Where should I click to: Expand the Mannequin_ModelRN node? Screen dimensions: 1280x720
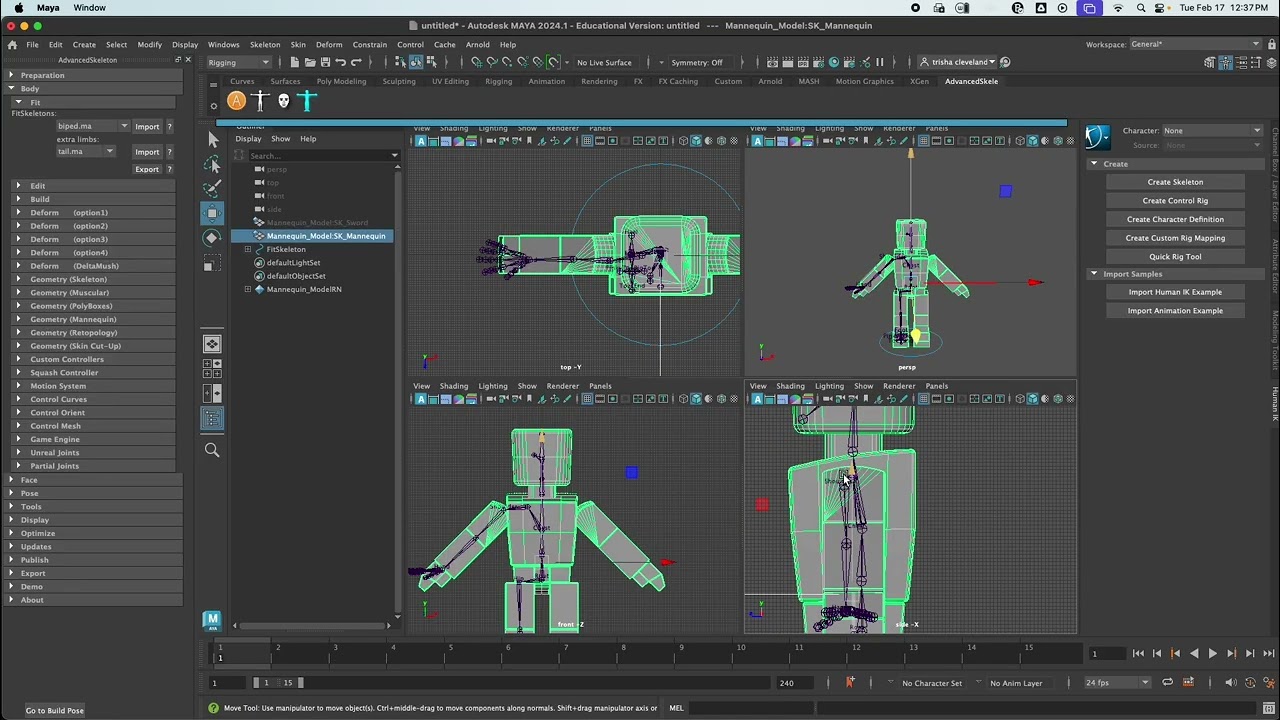(247, 289)
